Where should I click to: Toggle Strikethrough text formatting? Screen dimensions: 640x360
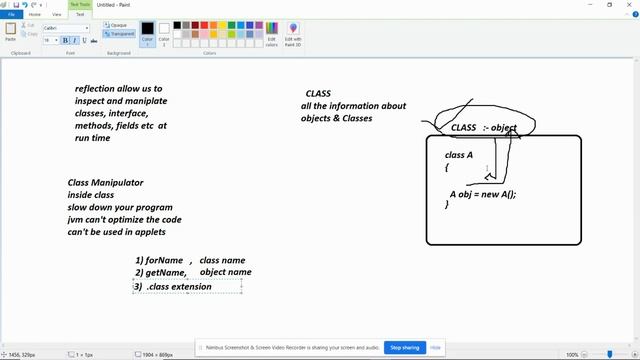(x=94, y=40)
